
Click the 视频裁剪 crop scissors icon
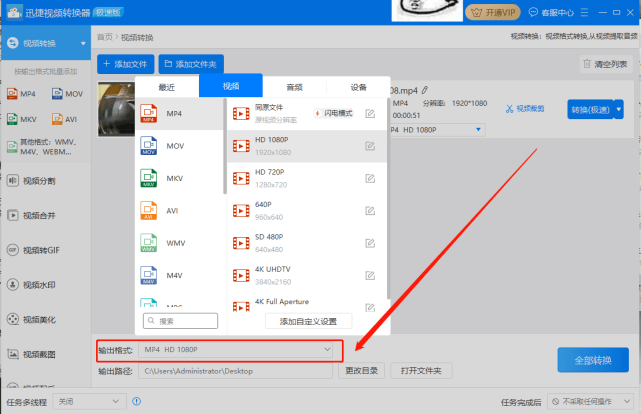pyautogui.click(x=510, y=109)
